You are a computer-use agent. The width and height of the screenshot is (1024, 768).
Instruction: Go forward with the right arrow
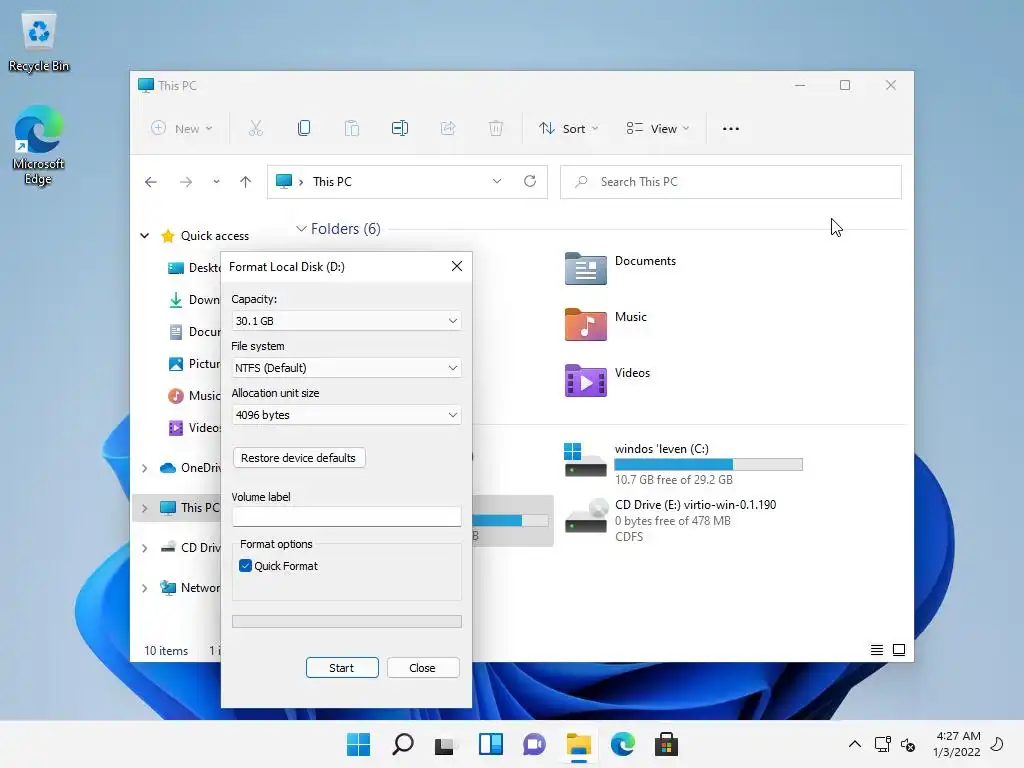point(186,182)
